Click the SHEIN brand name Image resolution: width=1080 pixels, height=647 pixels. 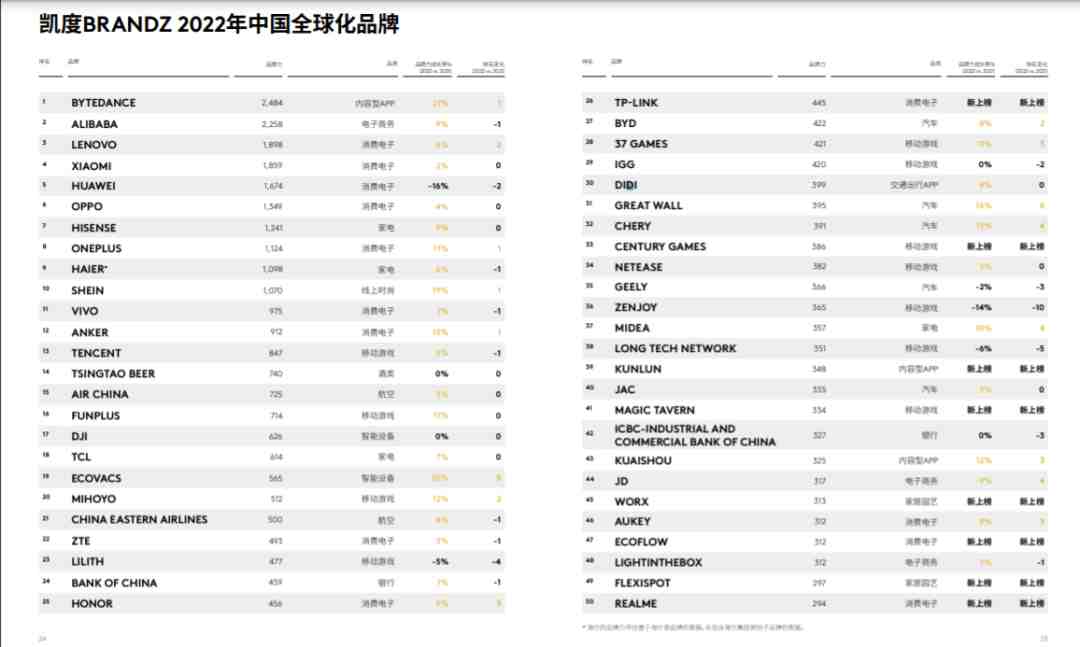87,291
